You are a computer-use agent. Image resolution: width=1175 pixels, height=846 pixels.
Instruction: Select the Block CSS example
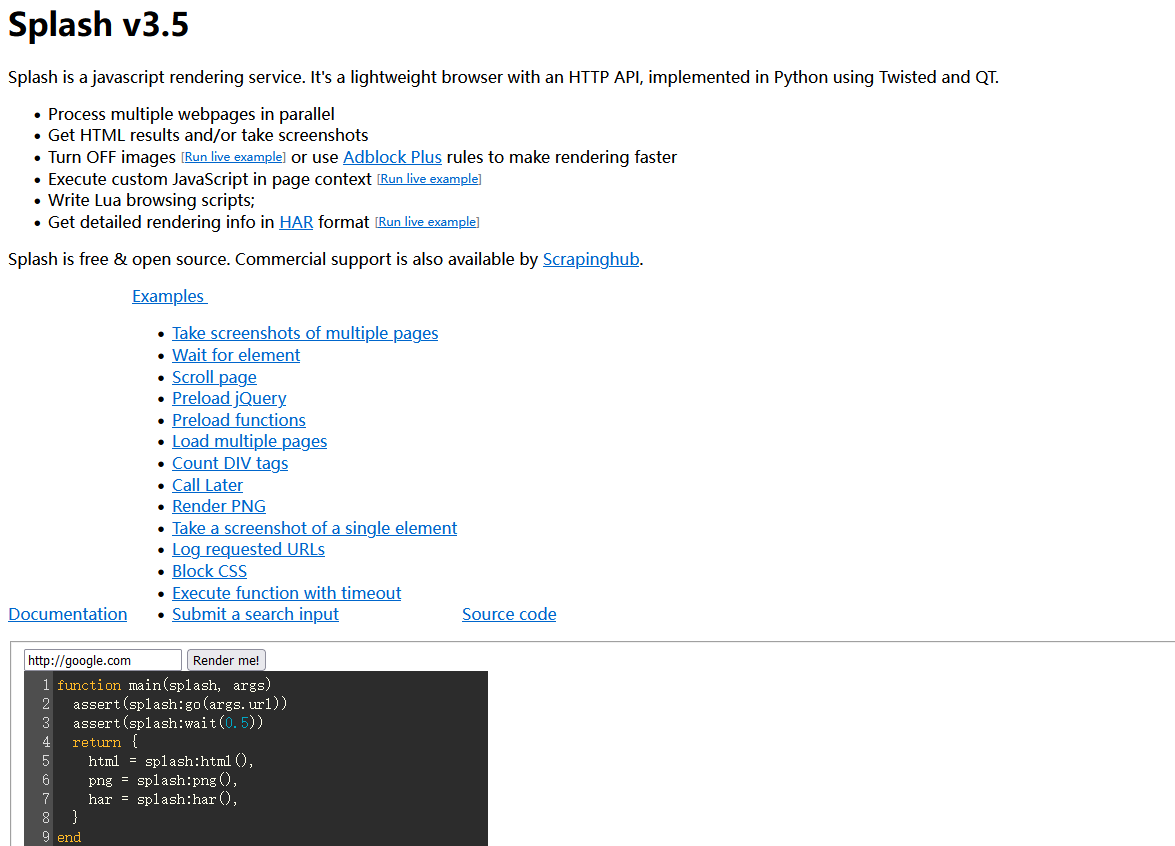(x=209, y=571)
